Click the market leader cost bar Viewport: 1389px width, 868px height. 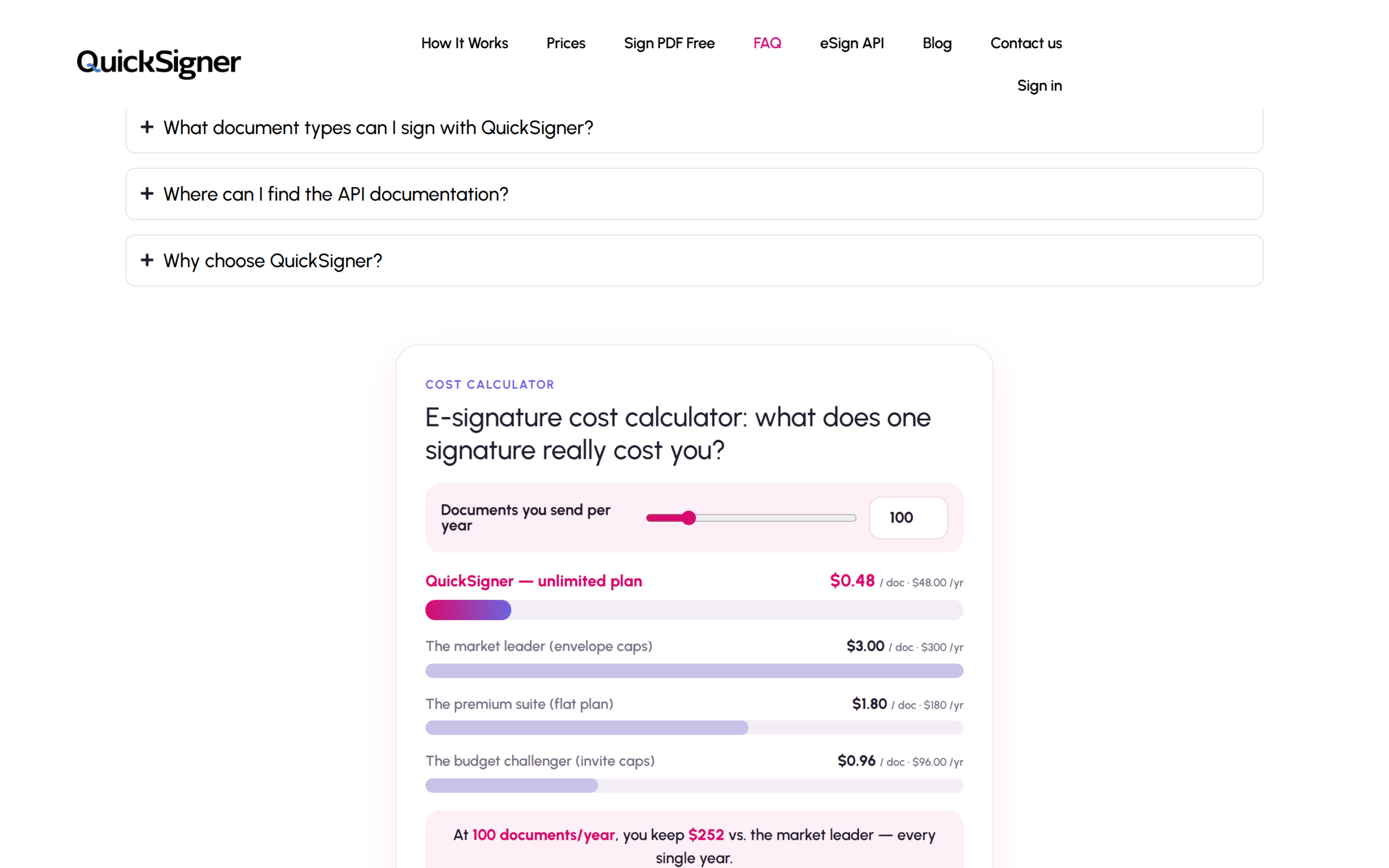click(694, 671)
